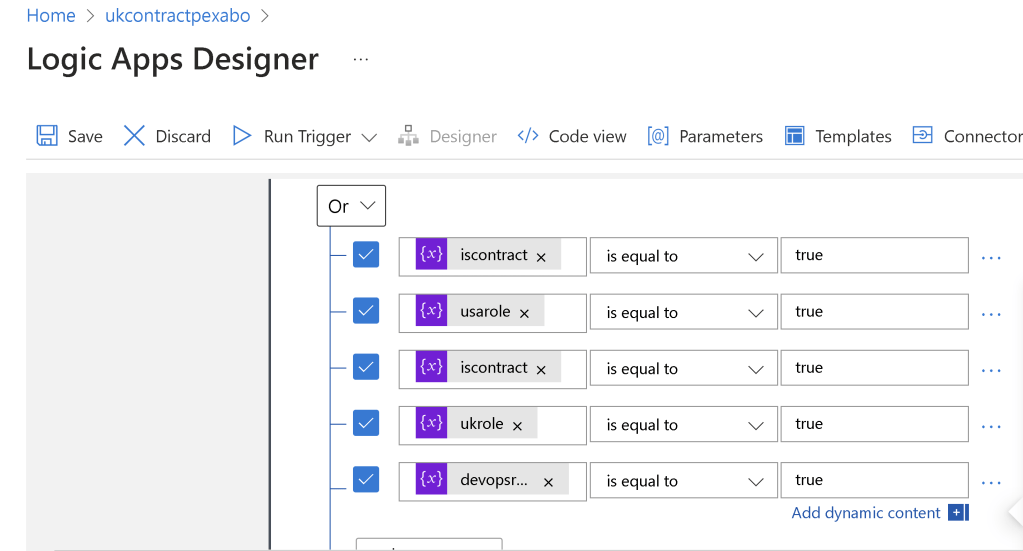
Task: Open the Parameters panel
Action: [x=721, y=136]
